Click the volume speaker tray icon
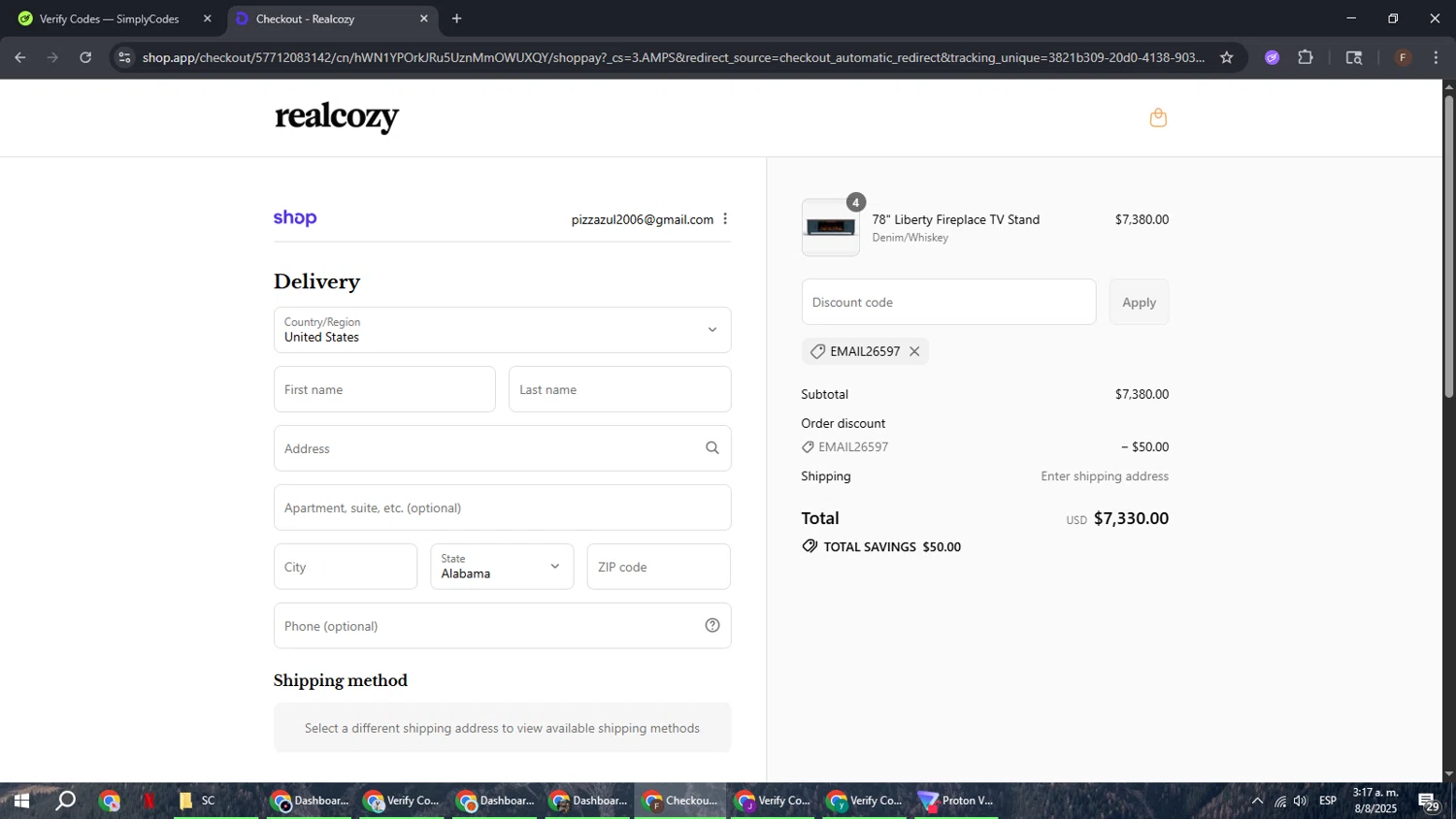The width and height of the screenshot is (1456, 819). [1301, 802]
